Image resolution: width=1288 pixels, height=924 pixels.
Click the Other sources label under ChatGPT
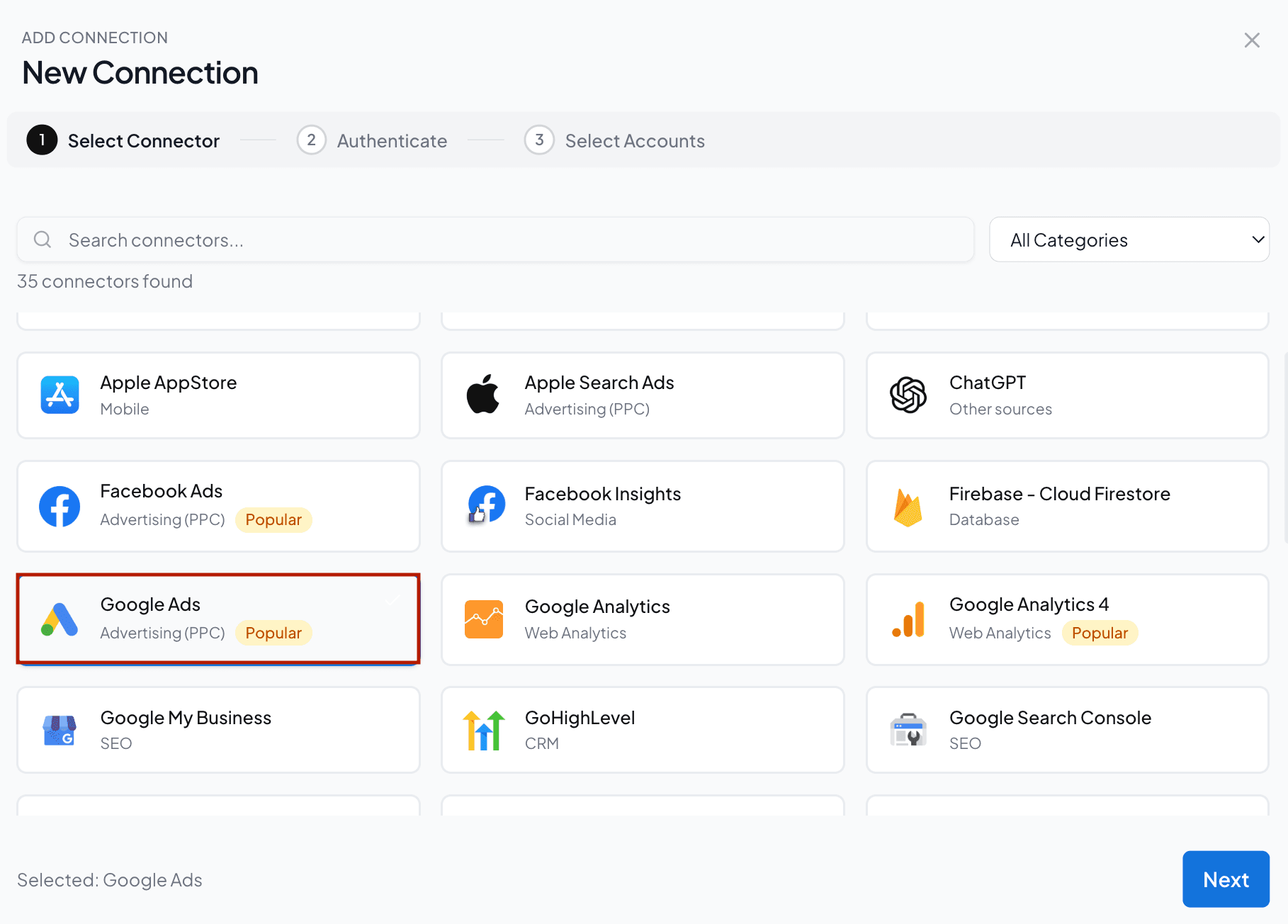[1000, 409]
